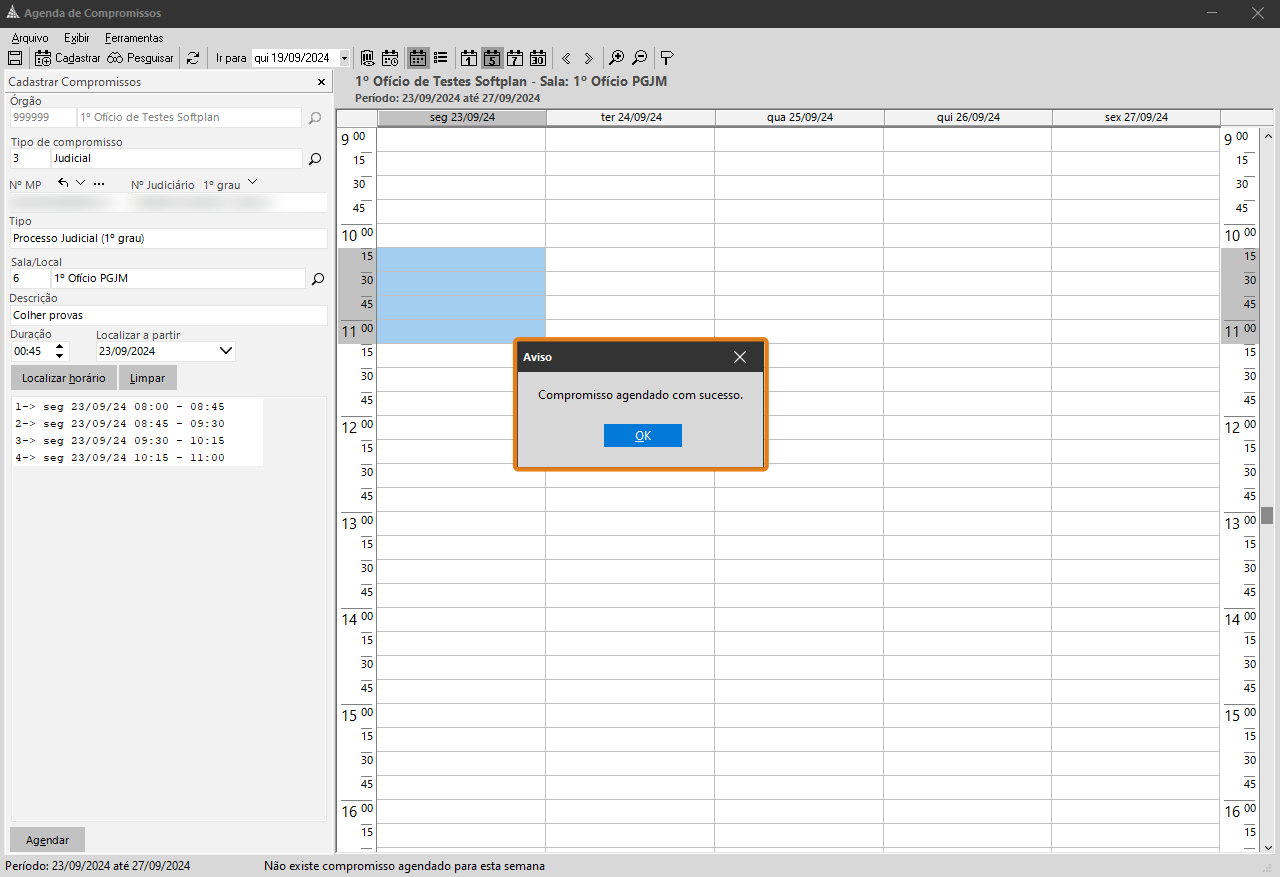Image resolution: width=1280 pixels, height=877 pixels.
Task: Click Pesquisar binoculars toolbar button
Action: pos(140,58)
